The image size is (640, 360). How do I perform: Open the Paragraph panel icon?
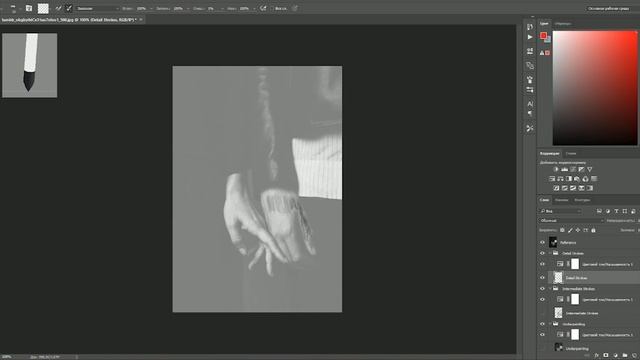(x=530, y=113)
